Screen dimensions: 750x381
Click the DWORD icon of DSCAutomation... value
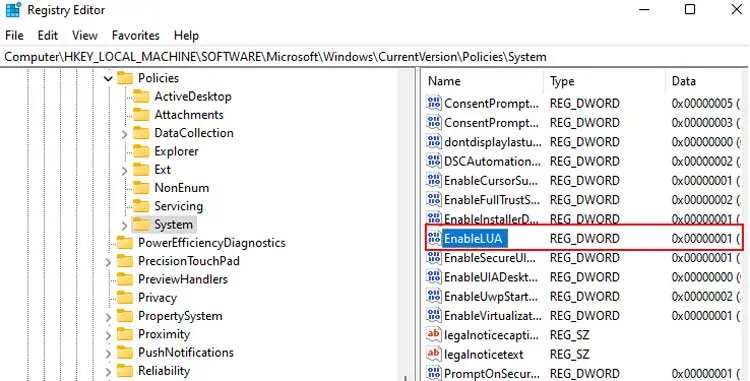coord(434,161)
